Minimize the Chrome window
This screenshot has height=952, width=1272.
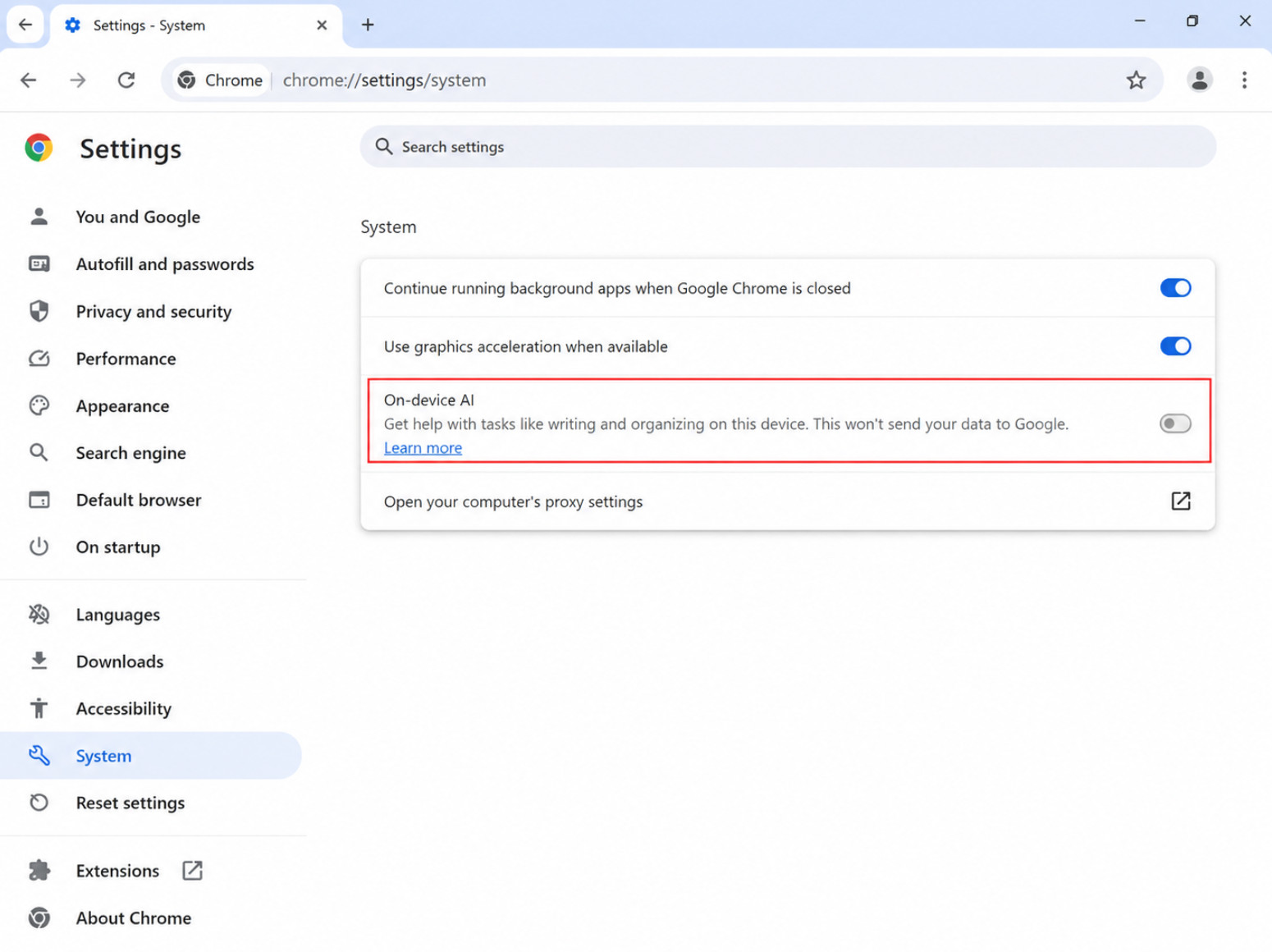click(1140, 21)
